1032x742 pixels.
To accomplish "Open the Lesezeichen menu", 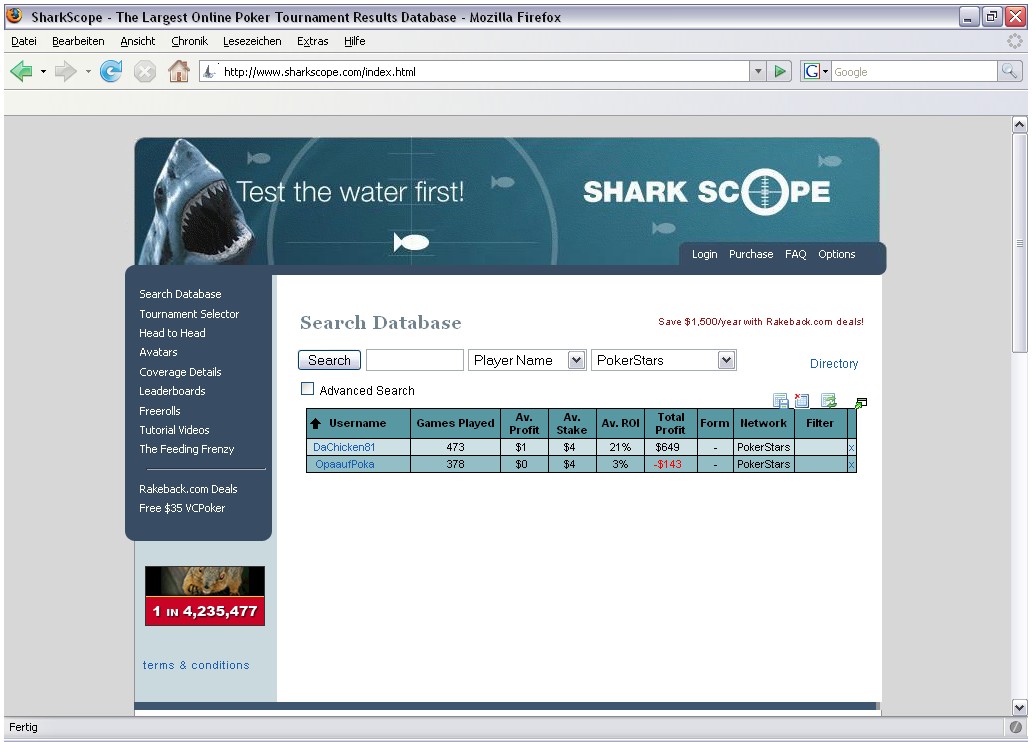I will [x=252, y=41].
